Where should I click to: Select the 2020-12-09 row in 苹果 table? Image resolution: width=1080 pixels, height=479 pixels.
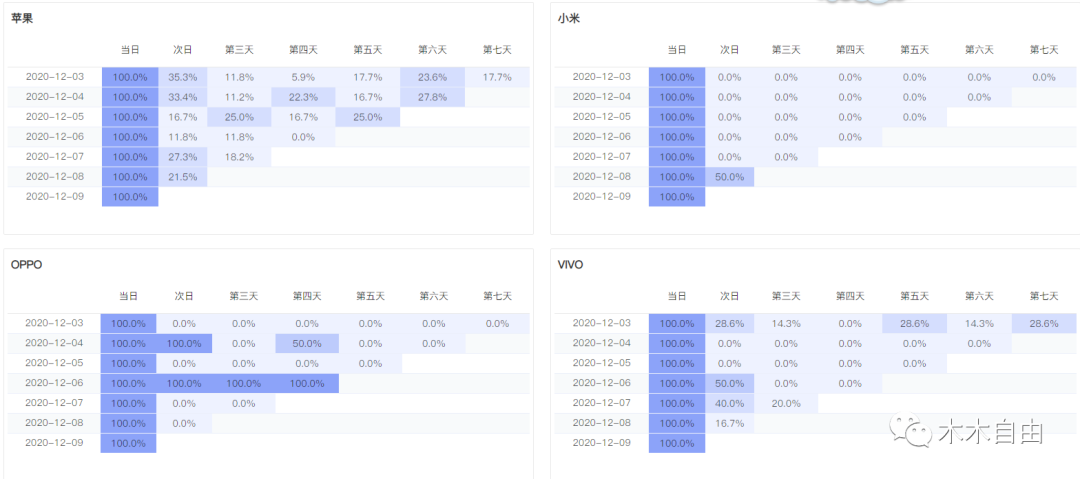(55, 197)
